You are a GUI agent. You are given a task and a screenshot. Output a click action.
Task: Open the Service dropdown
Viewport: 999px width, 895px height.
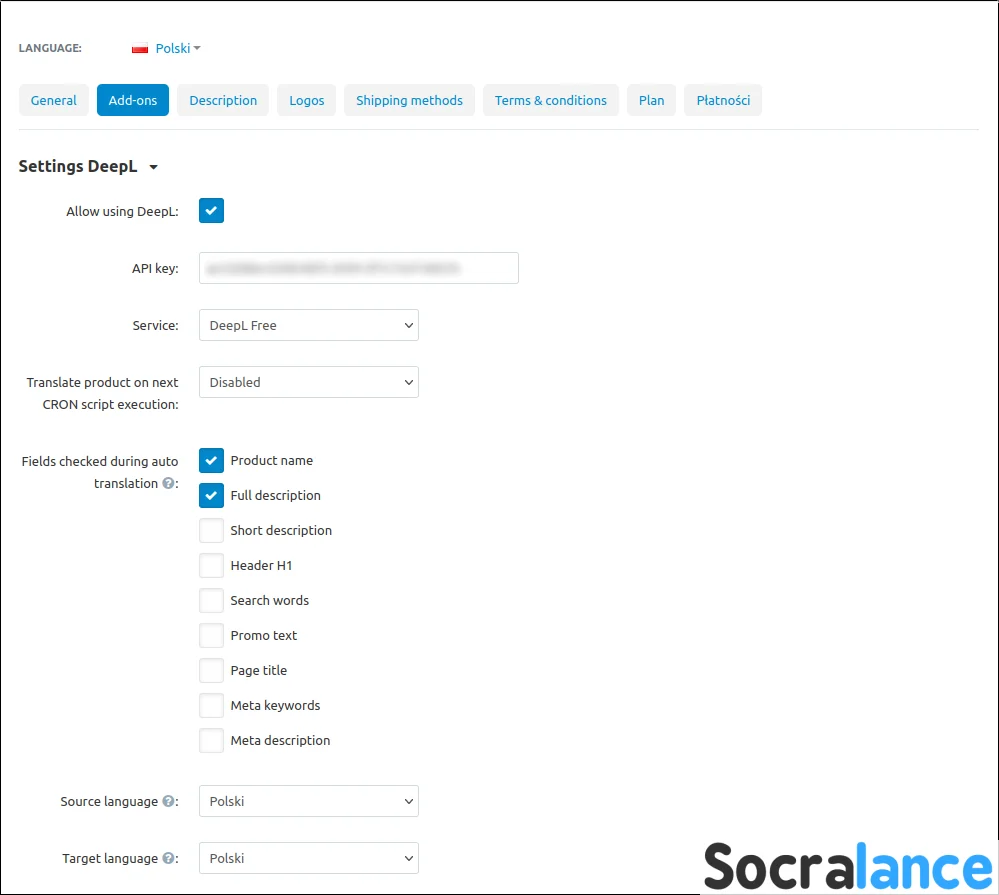pyautogui.click(x=309, y=326)
